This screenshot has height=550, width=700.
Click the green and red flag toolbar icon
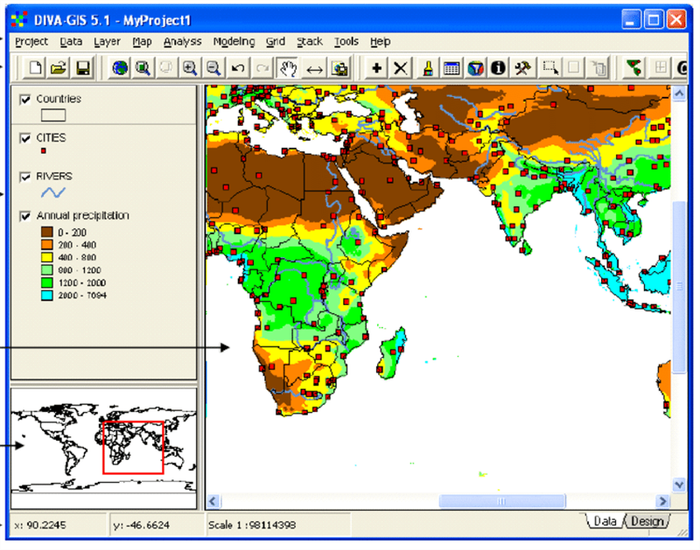click(x=634, y=68)
